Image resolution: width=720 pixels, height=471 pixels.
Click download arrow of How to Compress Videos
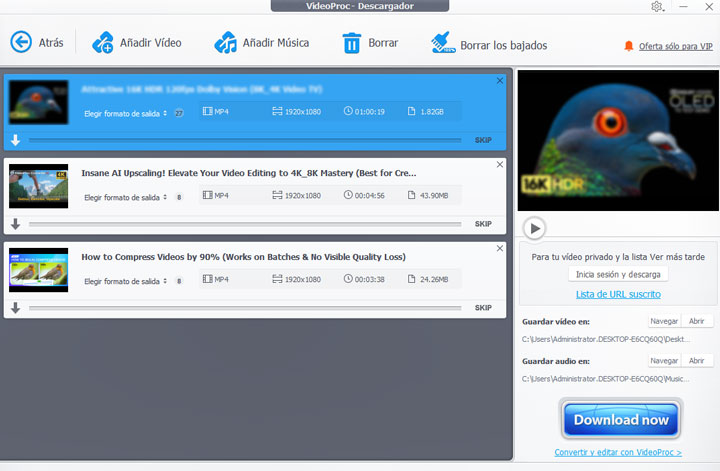tap(16, 308)
